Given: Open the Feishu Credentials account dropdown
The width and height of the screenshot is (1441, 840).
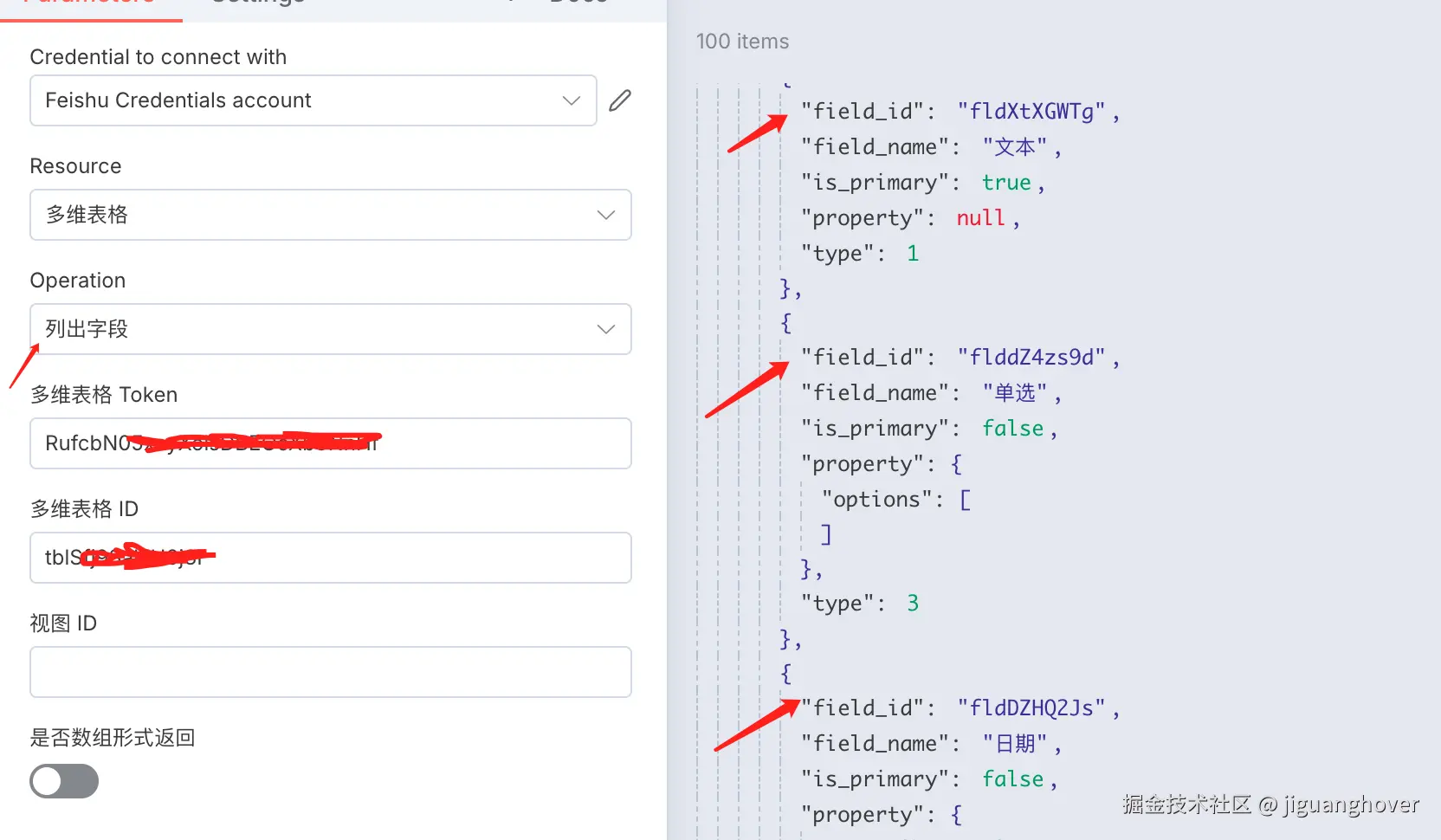Looking at the screenshot, I should point(313,100).
